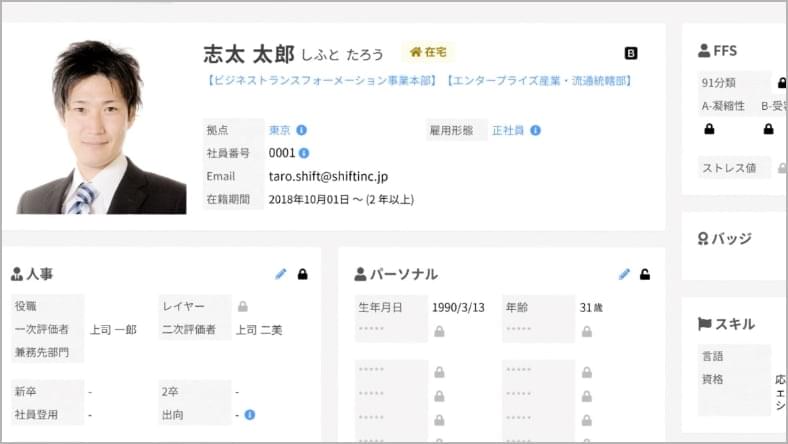Screen dimensions: 788x444
Task: Open the 東京 location link
Action: tap(280, 130)
